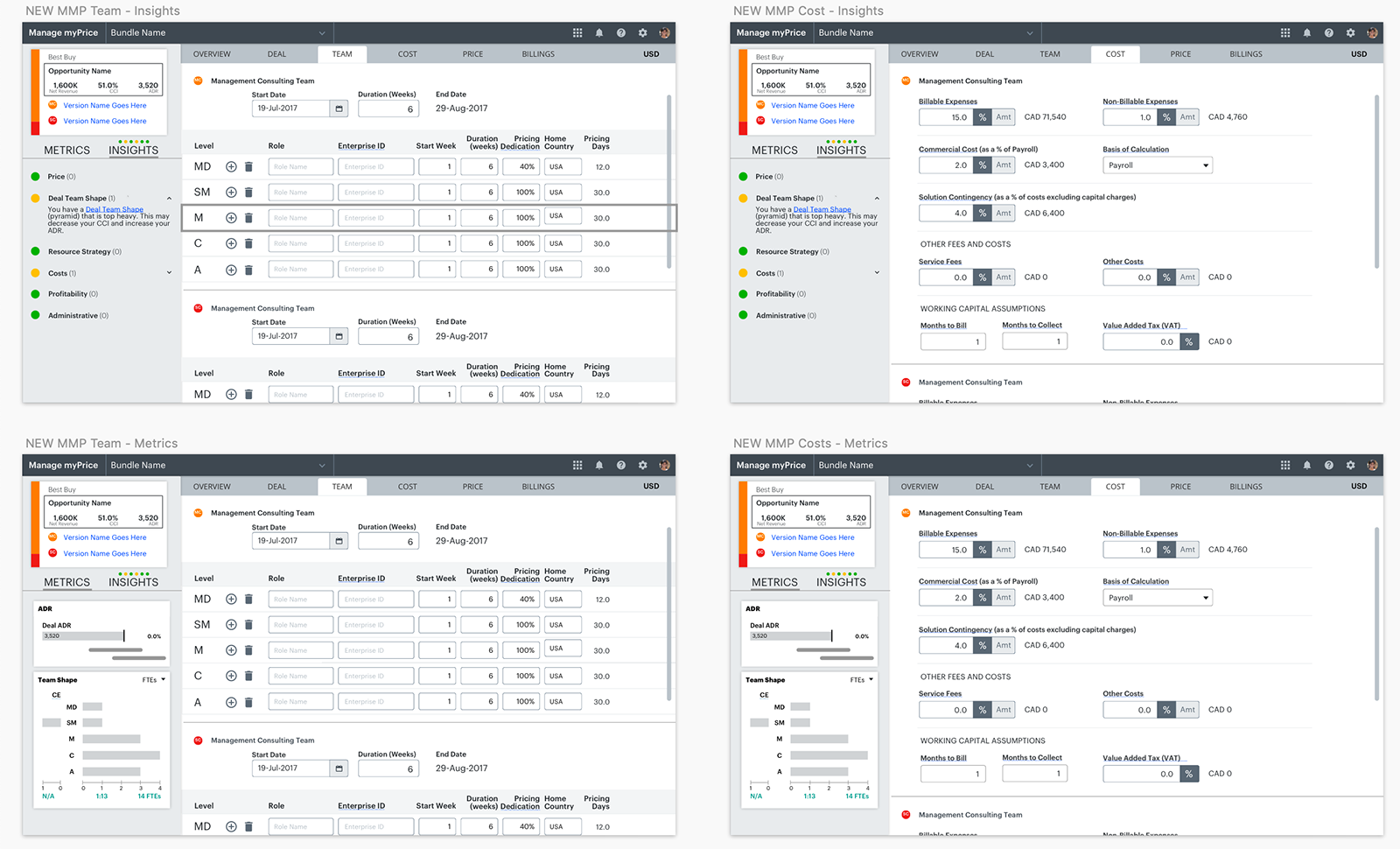Delete C level row in Team Metrics
Screen dimensions: 1400x849
[x=248, y=676]
